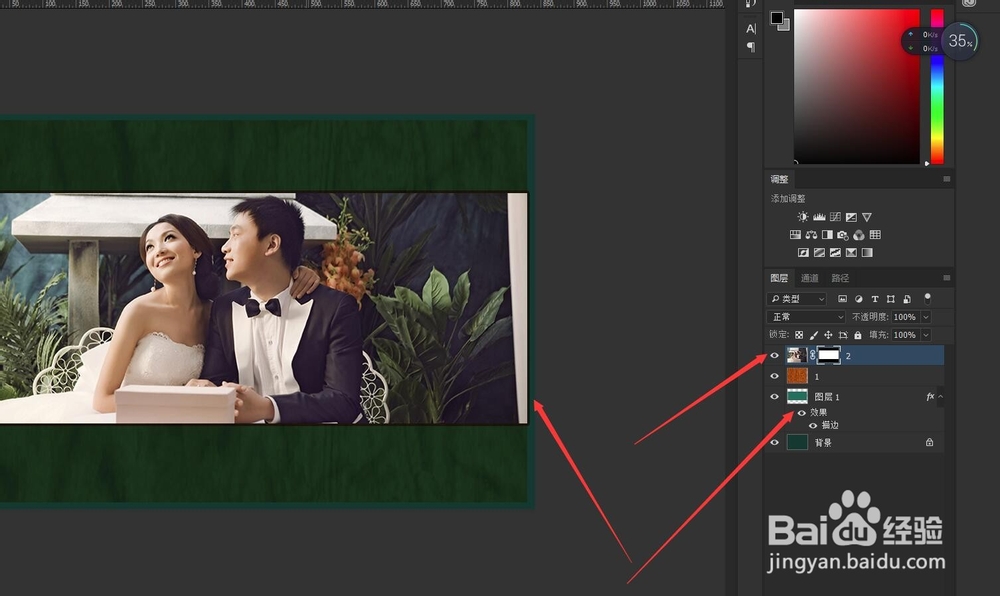This screenshot has height=596, width=1000.
Task: Toggle visibility of 效果 effects
Action: [x=802, y=412]
